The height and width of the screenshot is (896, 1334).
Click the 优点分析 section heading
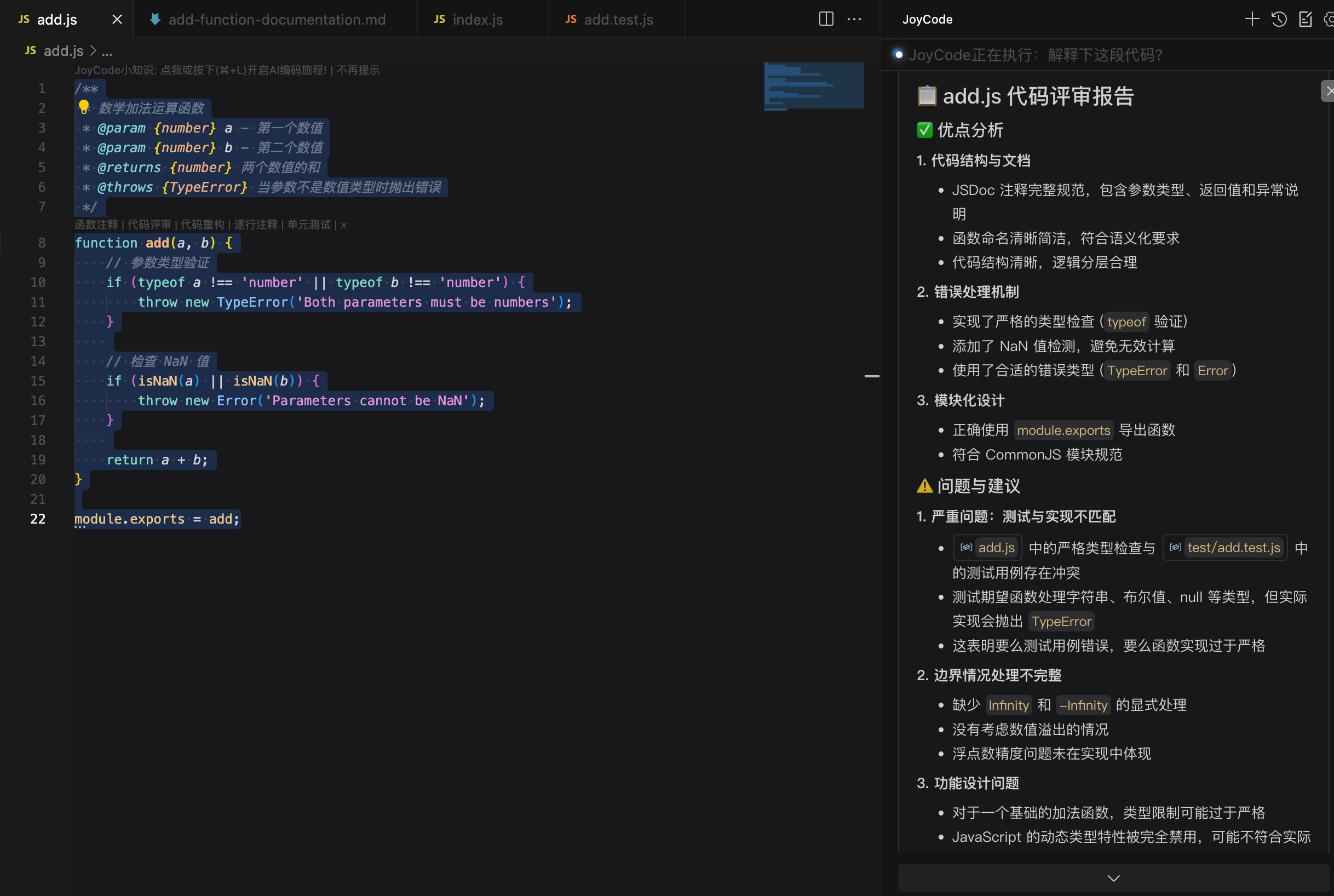point(960,130)
